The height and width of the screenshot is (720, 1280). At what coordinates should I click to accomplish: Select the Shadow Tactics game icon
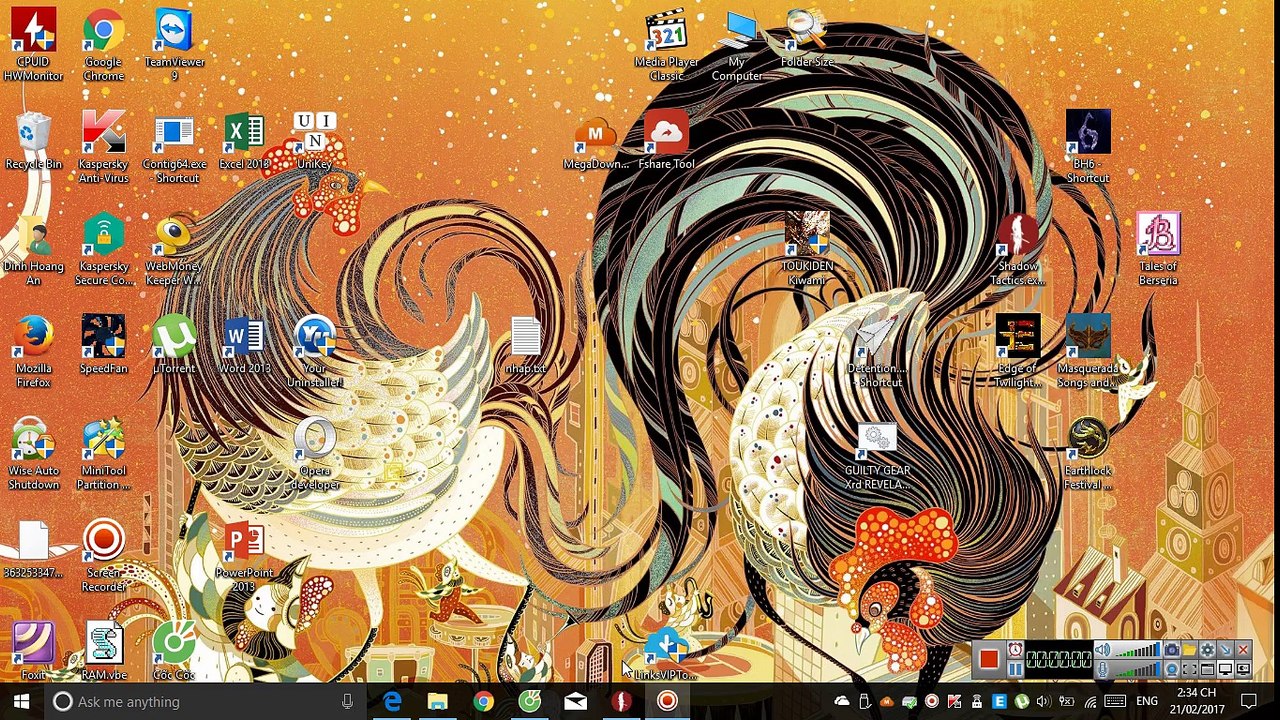1018,250
